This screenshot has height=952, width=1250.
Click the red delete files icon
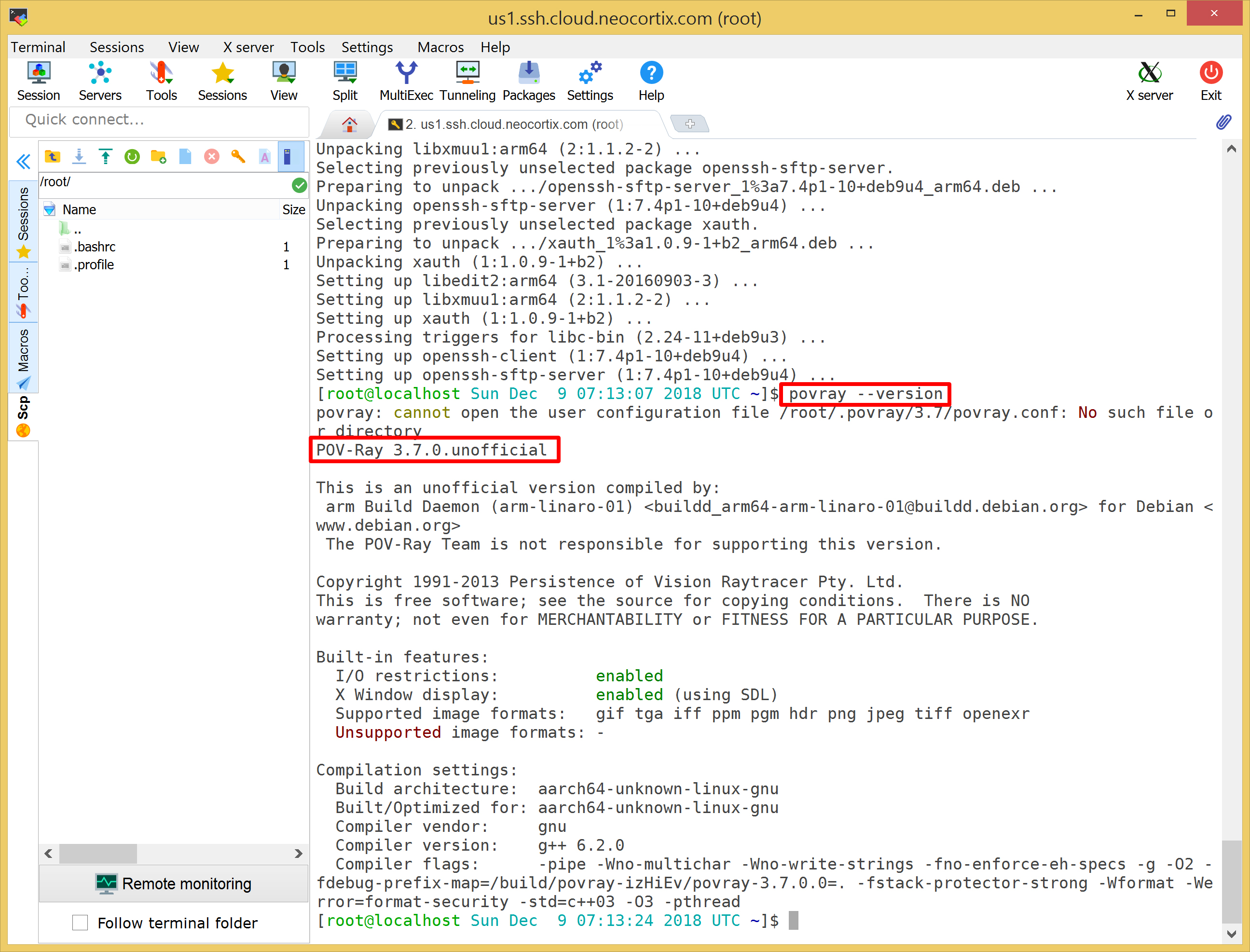(x=211, y=156)
